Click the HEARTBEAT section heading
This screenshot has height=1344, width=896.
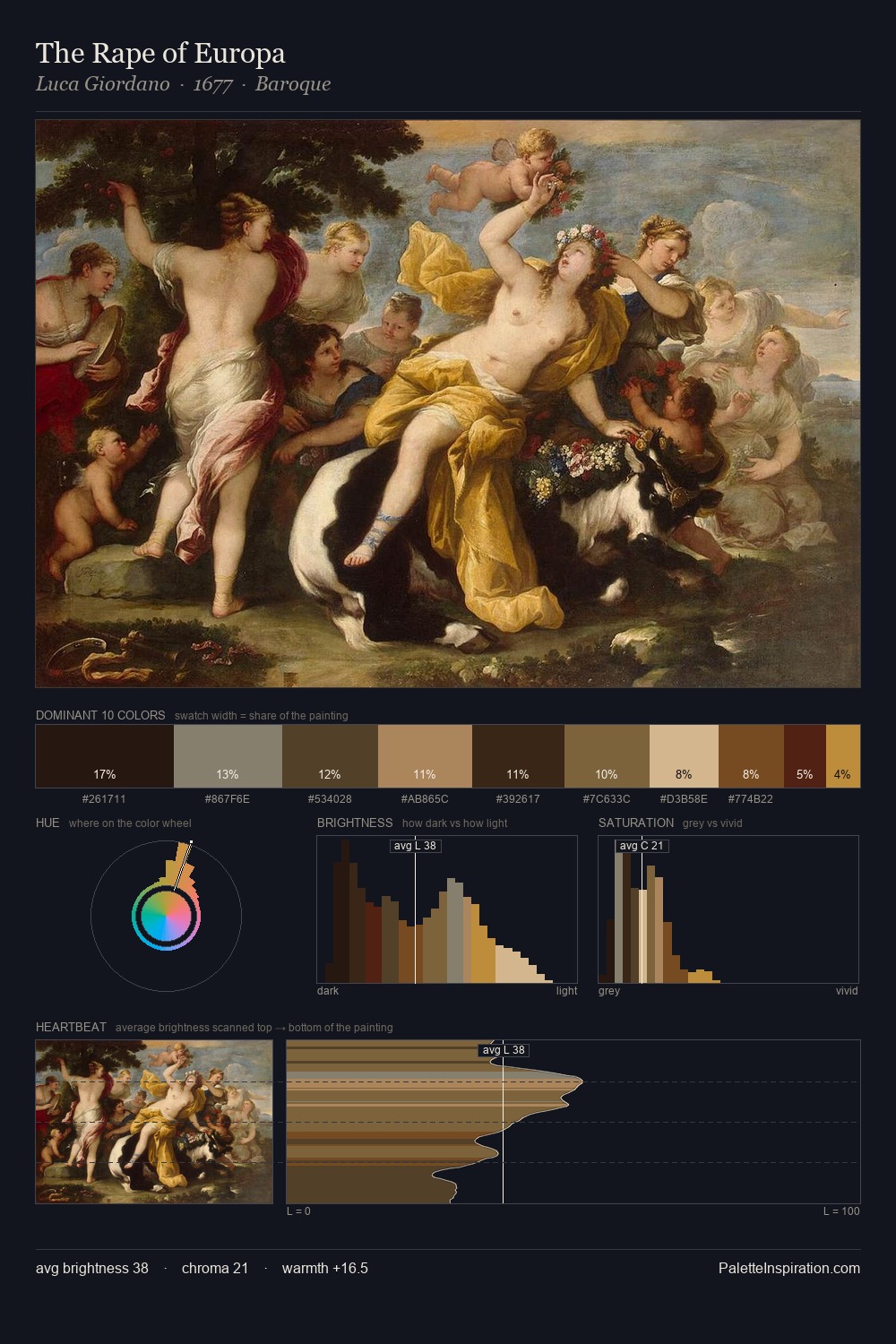coord(71,1028)
